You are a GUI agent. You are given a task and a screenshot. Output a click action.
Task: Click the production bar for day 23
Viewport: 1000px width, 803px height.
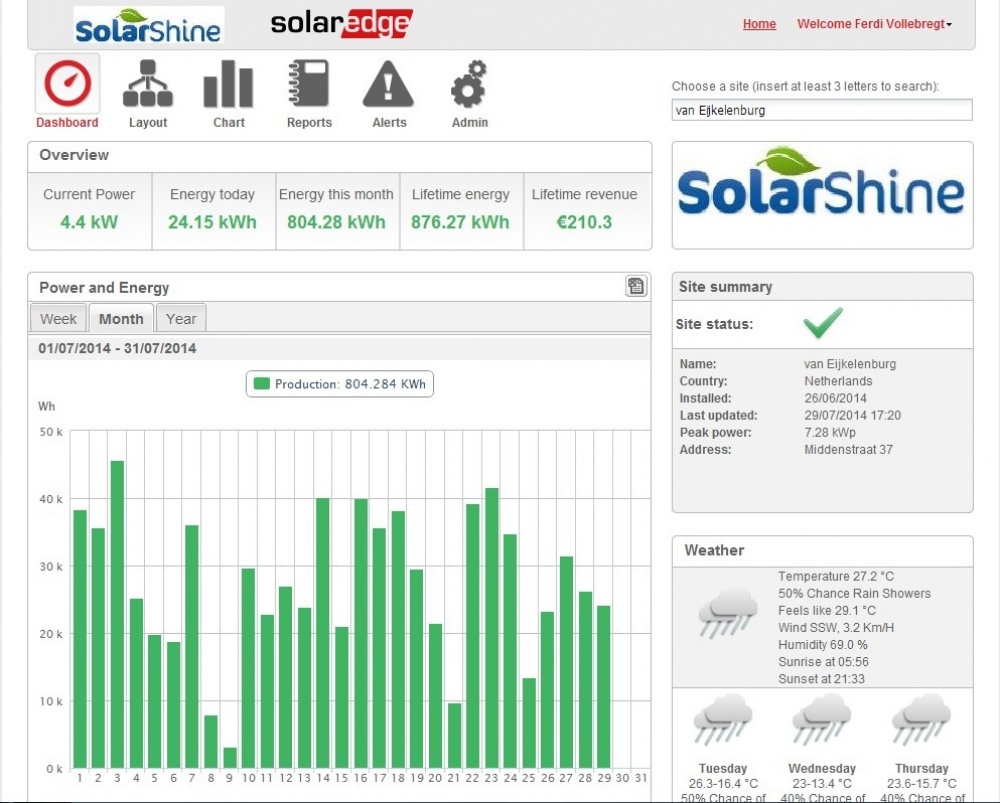click(x=492, y=627)
